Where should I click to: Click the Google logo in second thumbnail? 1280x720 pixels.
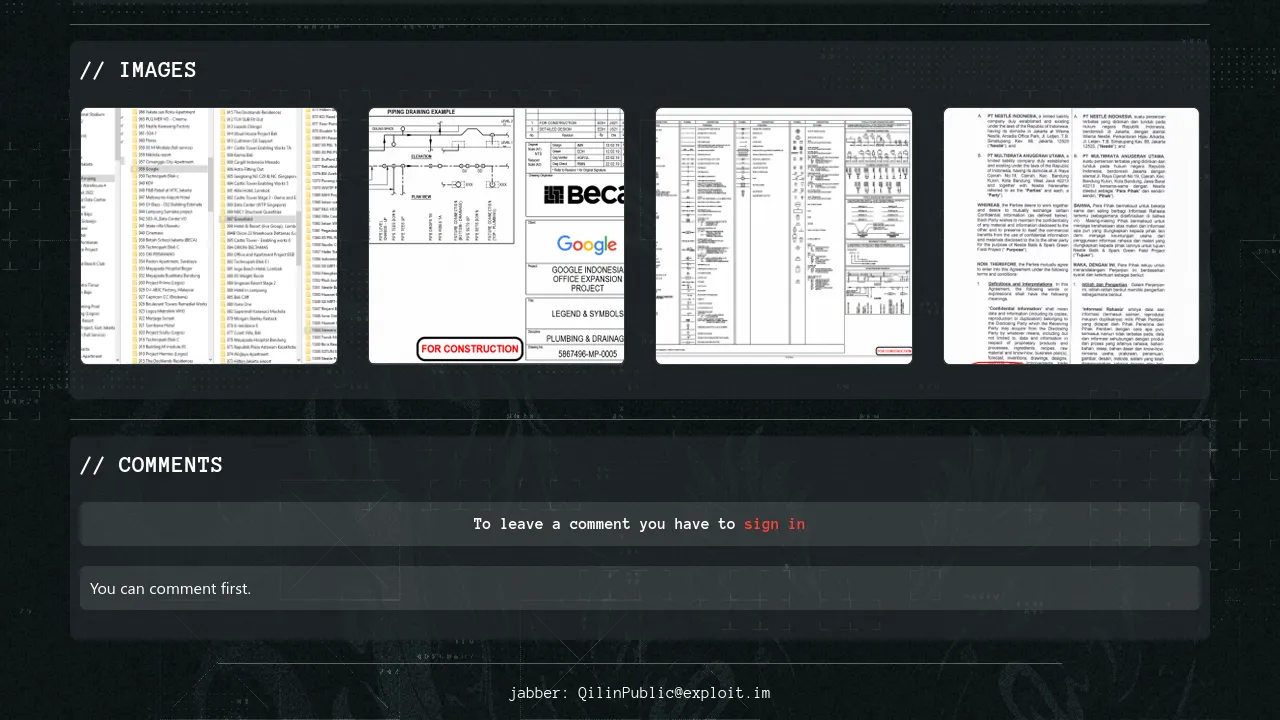tap(587, 244)
